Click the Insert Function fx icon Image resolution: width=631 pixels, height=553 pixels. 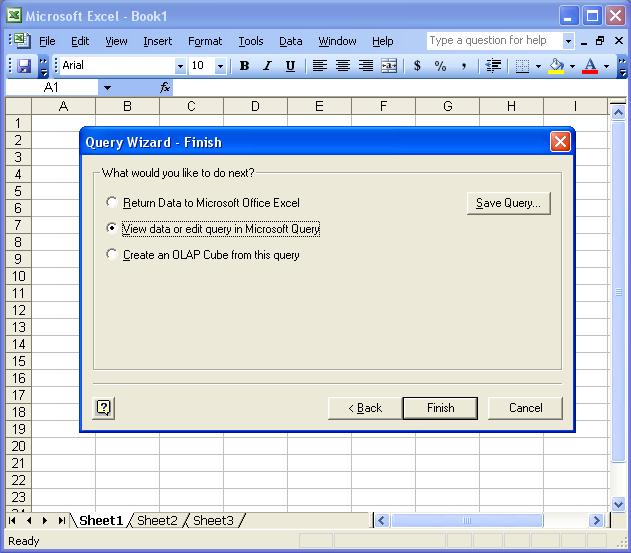coord(165,87)
